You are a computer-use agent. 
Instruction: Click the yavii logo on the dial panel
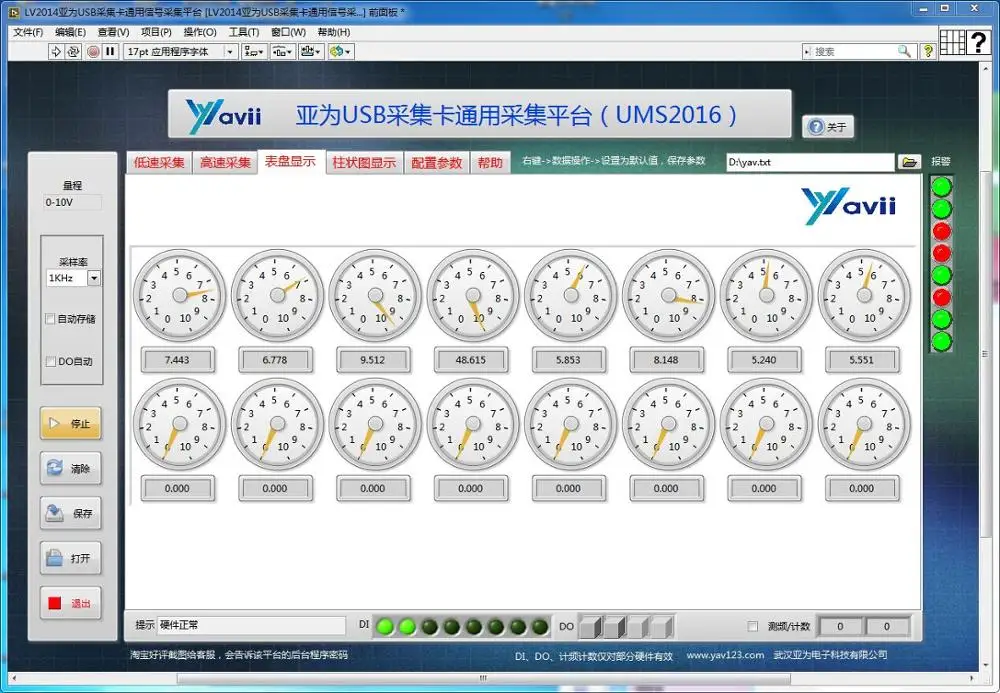pyautogui.click(x=848, y=203)
